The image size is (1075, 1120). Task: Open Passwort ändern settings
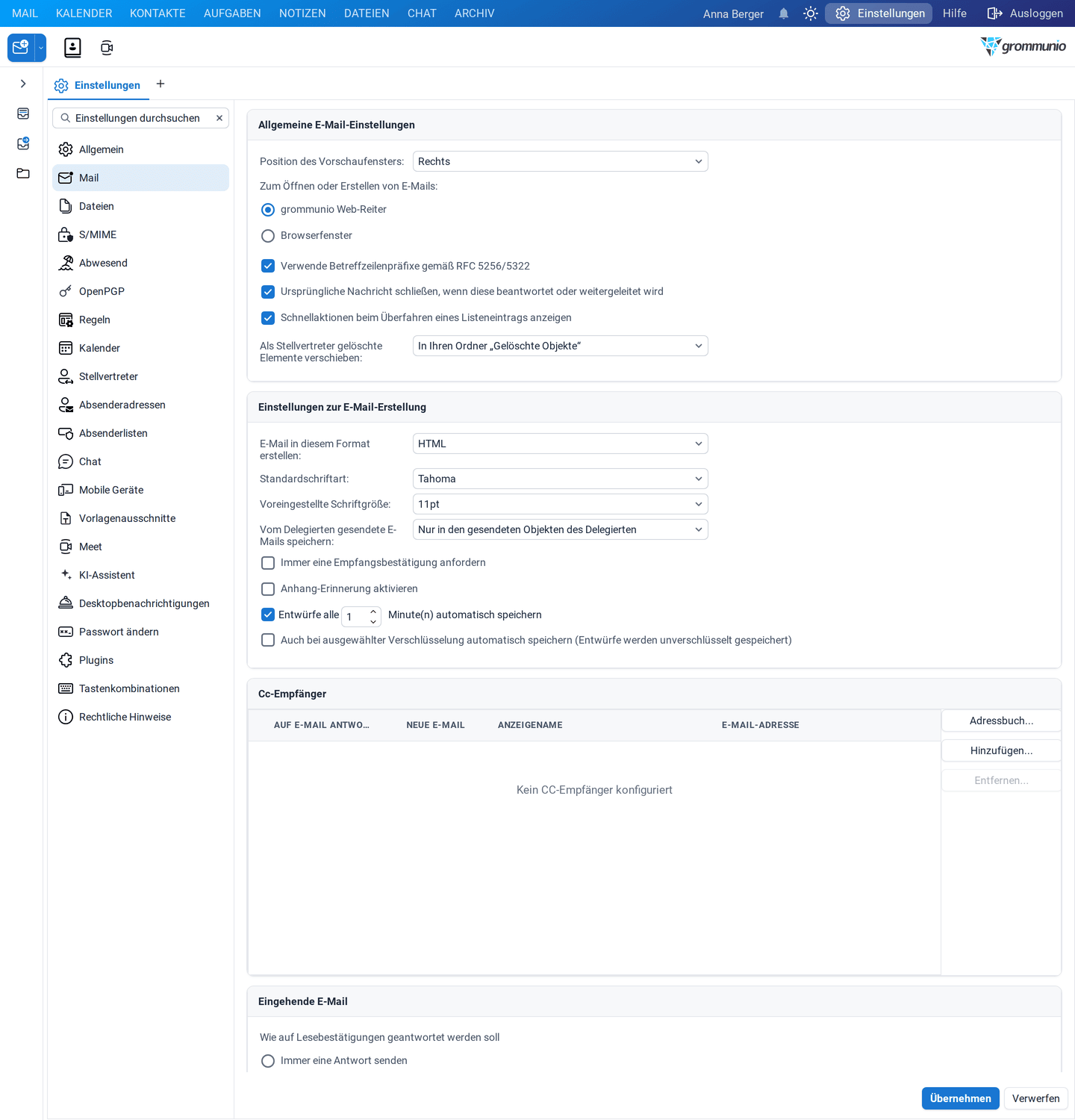coord(140,632)
